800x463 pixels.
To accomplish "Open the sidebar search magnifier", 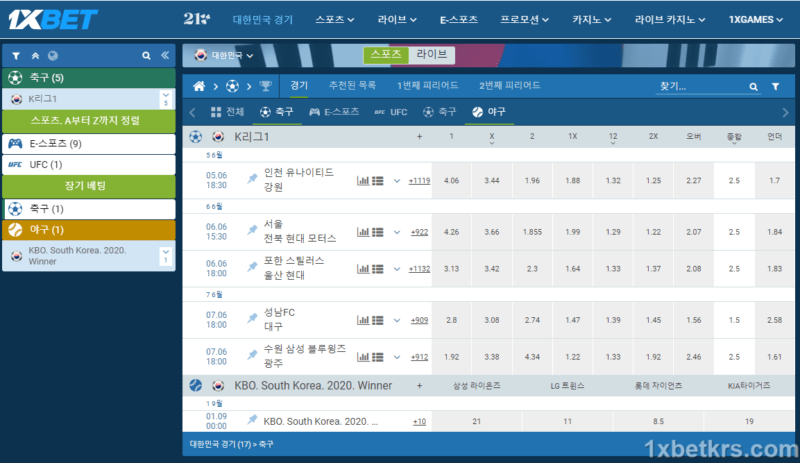I will coord(146,56).
